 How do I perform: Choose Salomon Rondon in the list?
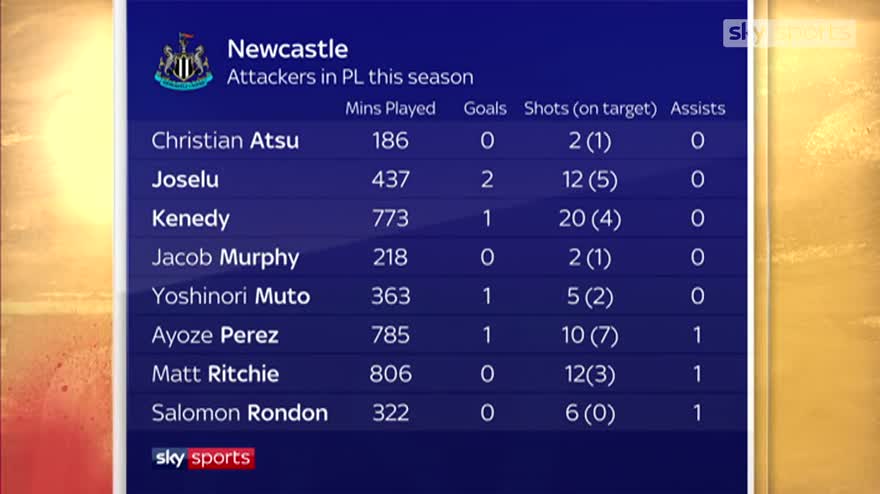coord(239,412)
